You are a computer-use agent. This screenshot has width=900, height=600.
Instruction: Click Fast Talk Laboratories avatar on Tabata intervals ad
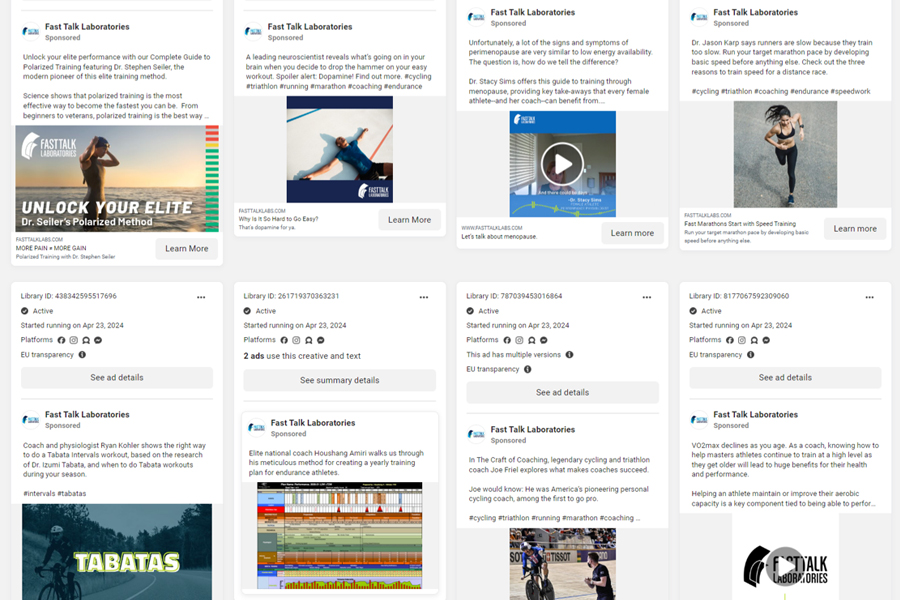(x=30, y=420)
